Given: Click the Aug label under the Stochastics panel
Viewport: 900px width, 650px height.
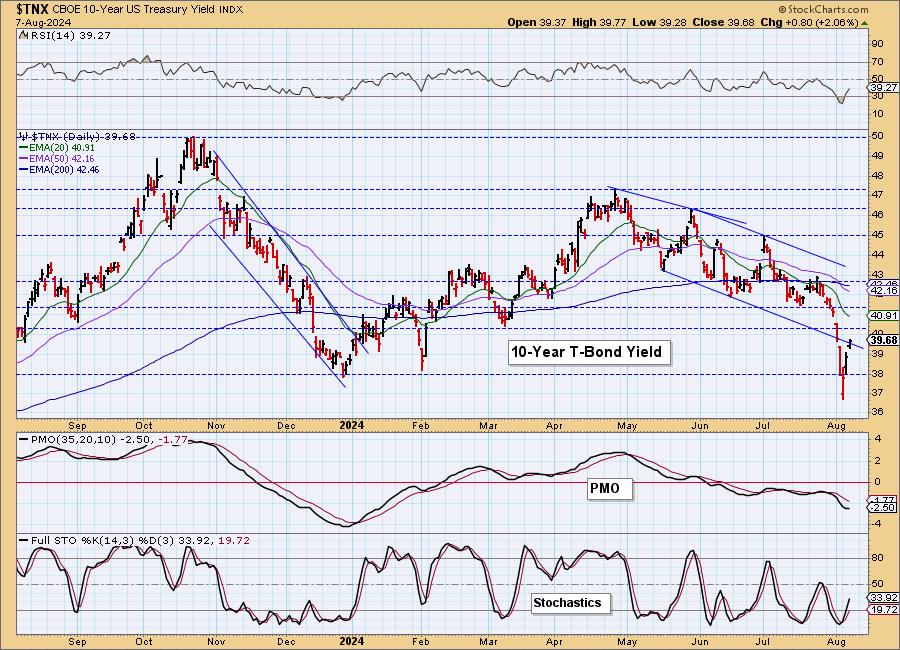Looking at the screenshot, I should (836, 641).
